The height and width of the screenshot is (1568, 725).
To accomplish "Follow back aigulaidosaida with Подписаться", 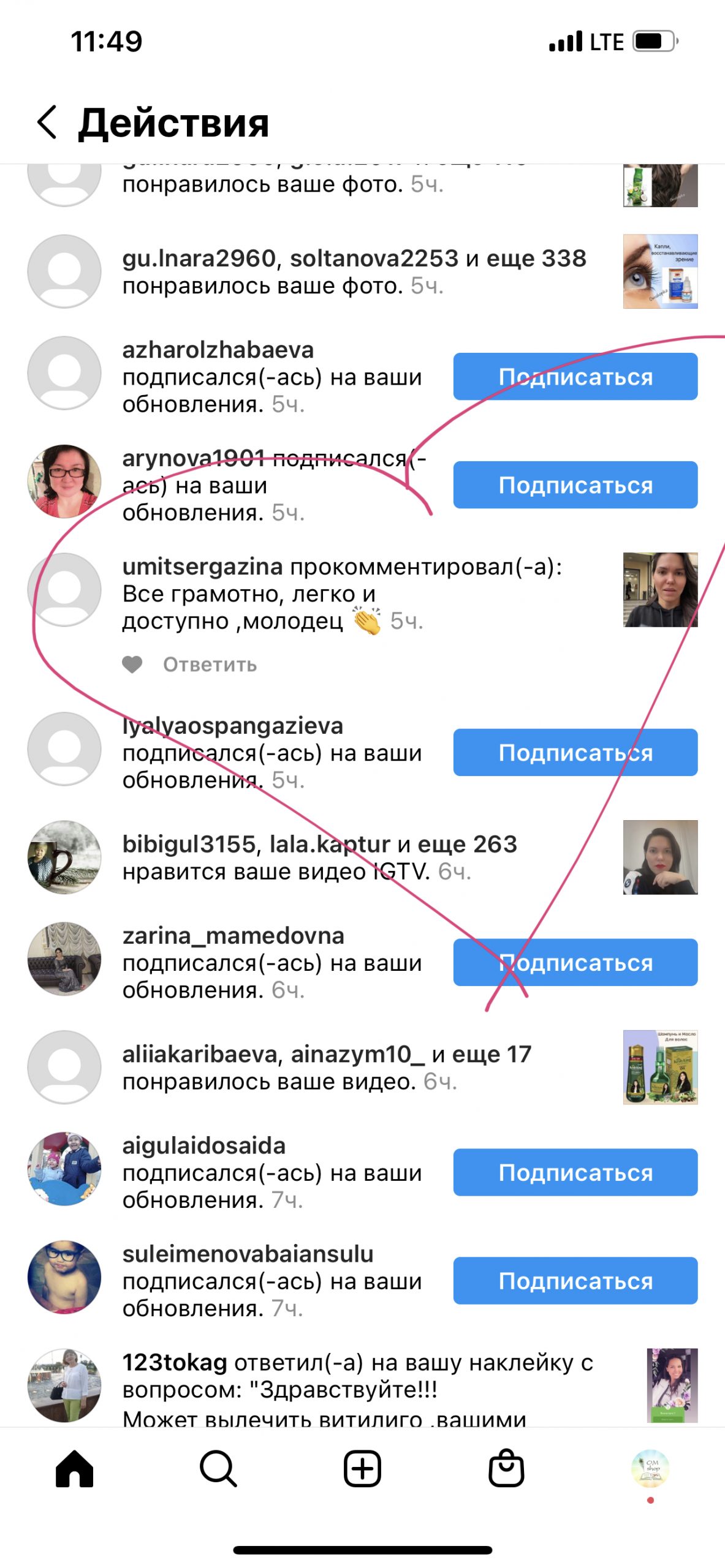I will (575, 1173).
